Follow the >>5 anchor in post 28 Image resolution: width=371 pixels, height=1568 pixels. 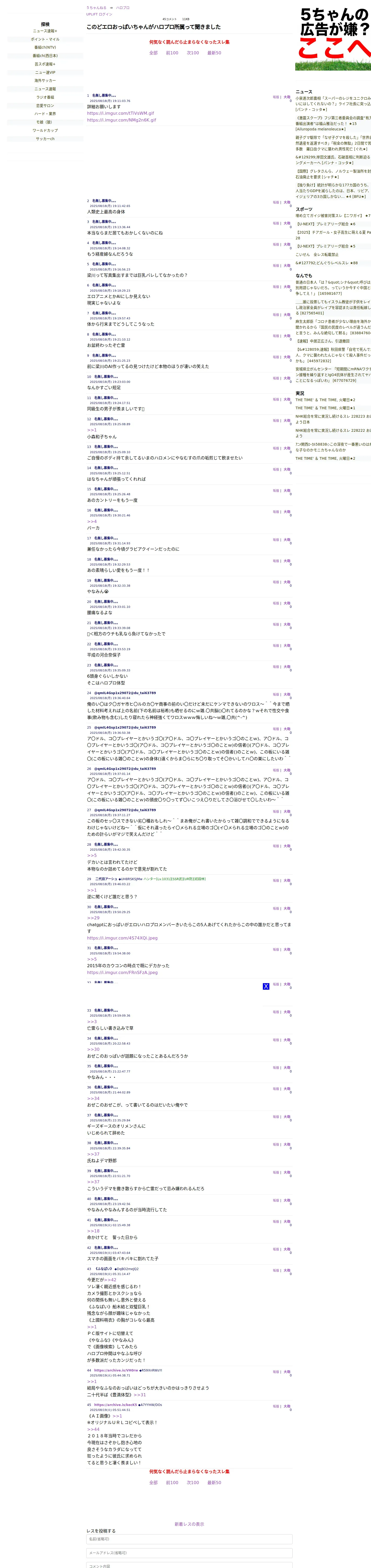tap(92, 855)
